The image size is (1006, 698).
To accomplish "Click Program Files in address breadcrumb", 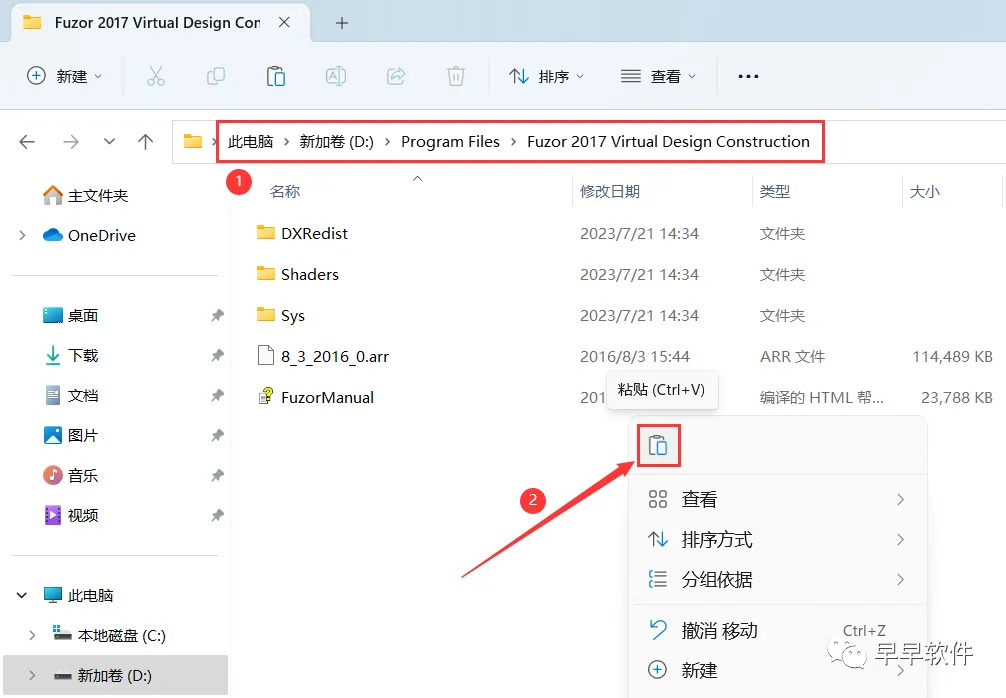I will (450, 142).
